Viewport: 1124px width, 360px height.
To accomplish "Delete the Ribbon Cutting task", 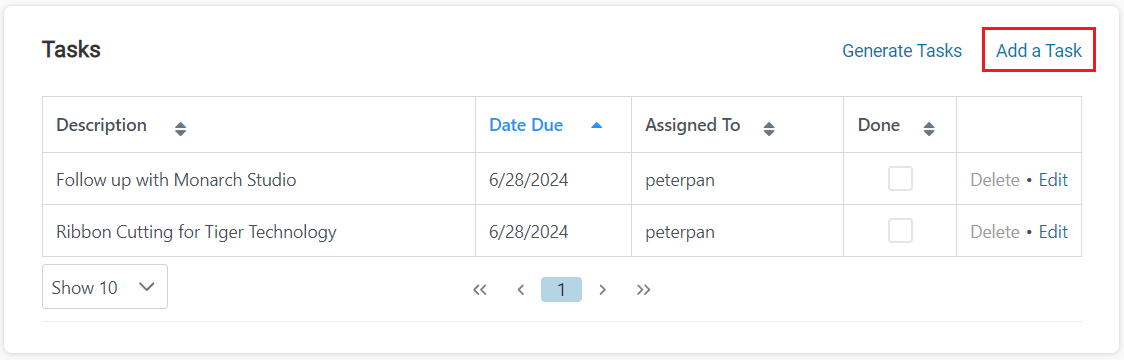I will pyautogui.click(x=995, y=232).
